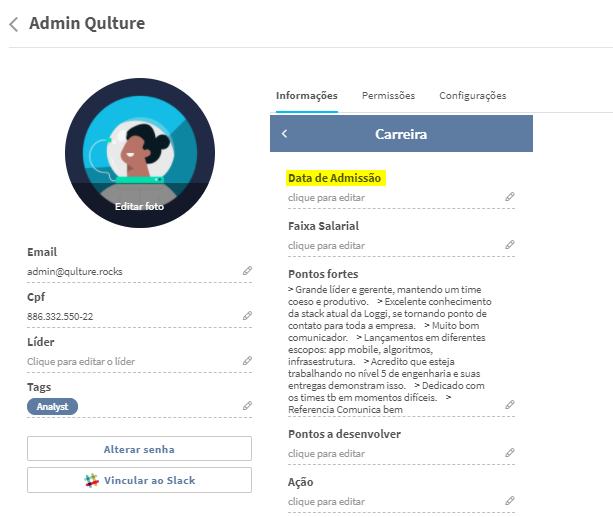Click pencil icon beside Pontos fortes text
Image resolution: width=613 pixels, height=517 pixels.
point(510,405)
